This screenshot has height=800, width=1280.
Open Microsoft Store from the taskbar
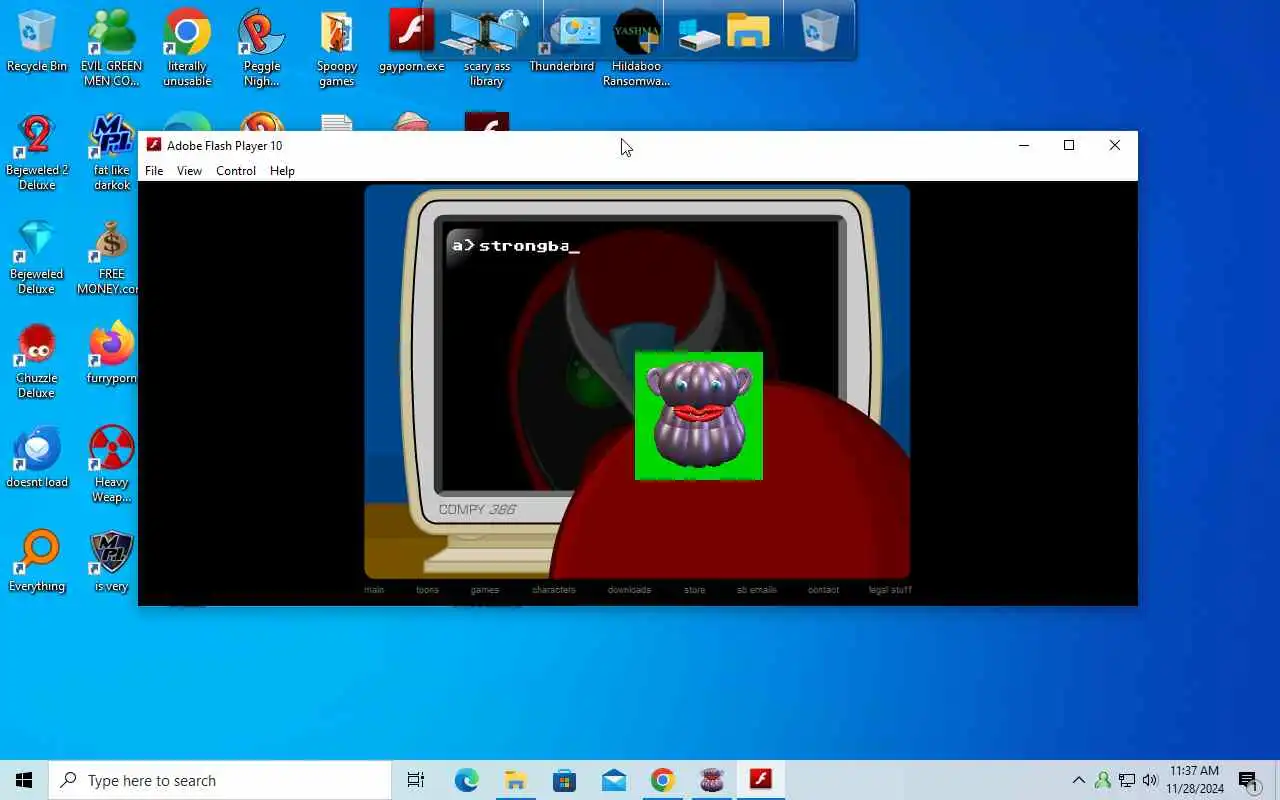pyautogui.click(x=564, y=780)
